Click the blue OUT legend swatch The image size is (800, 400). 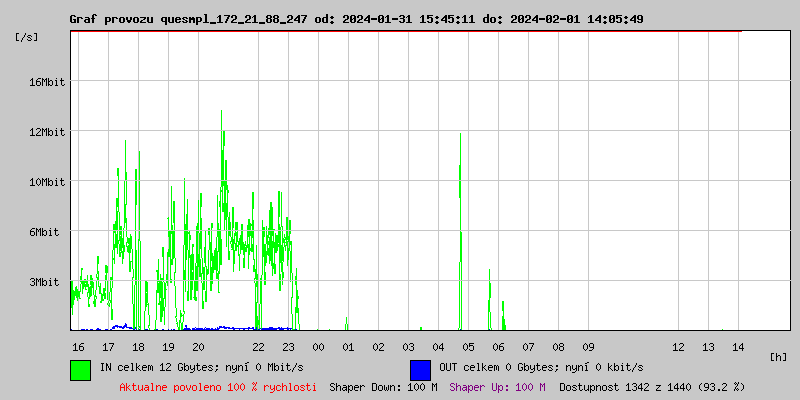coord(420,369)
